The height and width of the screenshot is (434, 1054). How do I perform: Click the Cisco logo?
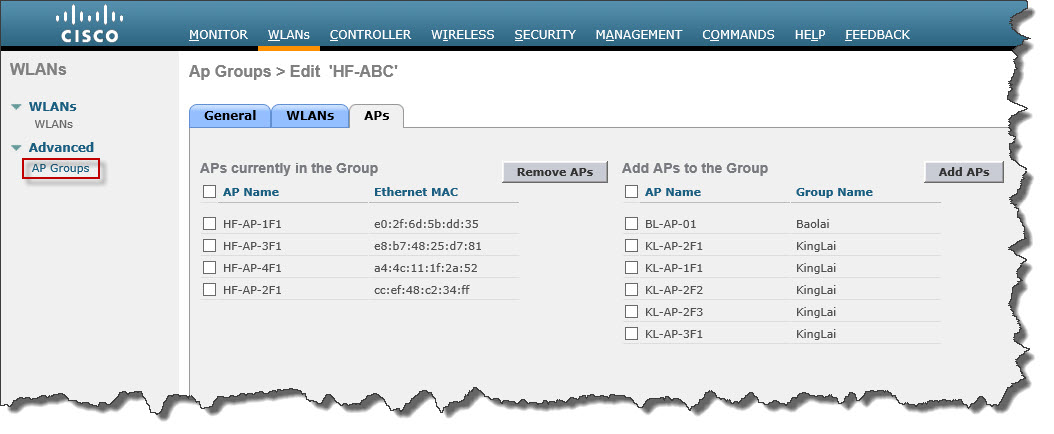tap(90, 25)
